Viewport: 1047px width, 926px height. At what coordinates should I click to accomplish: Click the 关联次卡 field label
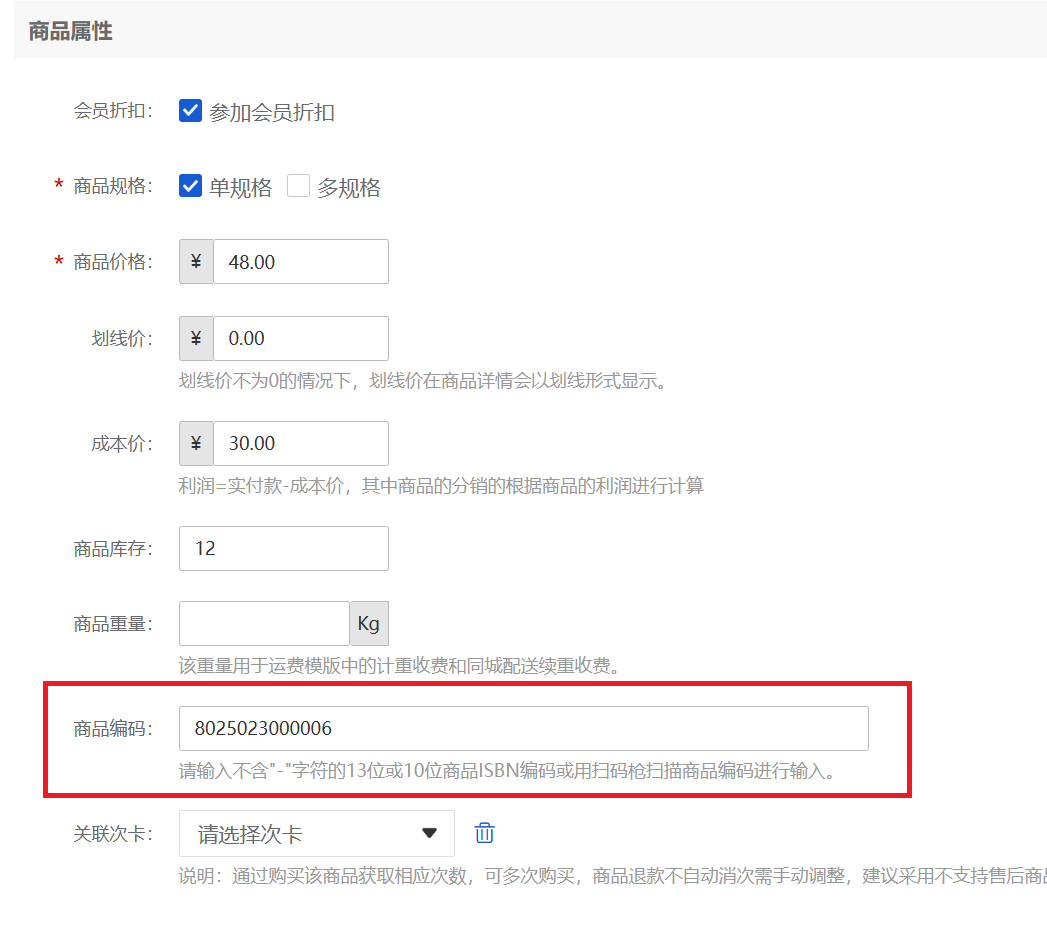(x=112, y=833)
